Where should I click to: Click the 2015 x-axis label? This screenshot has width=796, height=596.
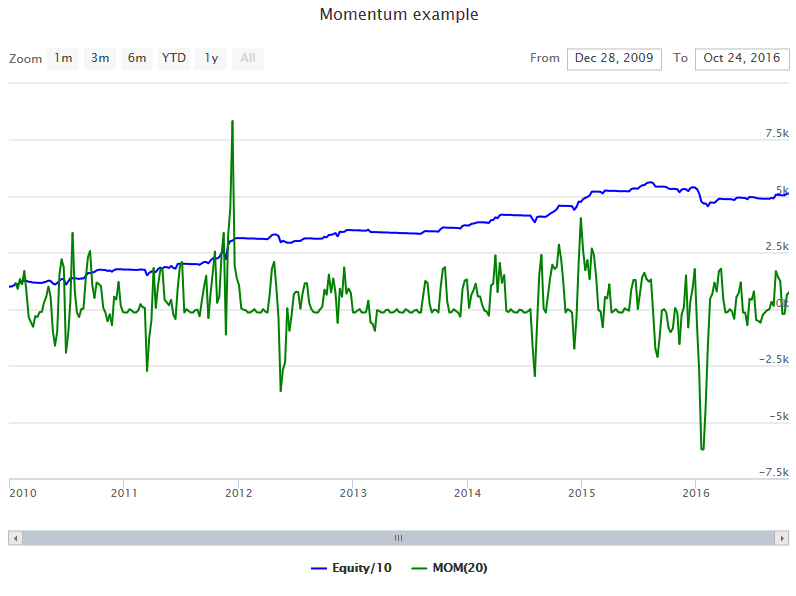(x=582, y=493)
